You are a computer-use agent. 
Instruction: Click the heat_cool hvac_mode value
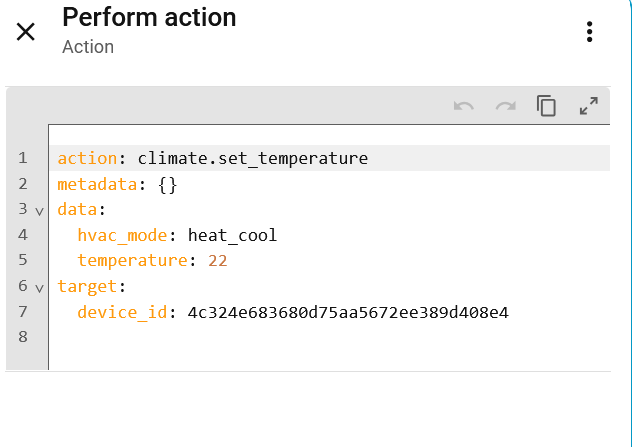[x=232, y=236]
